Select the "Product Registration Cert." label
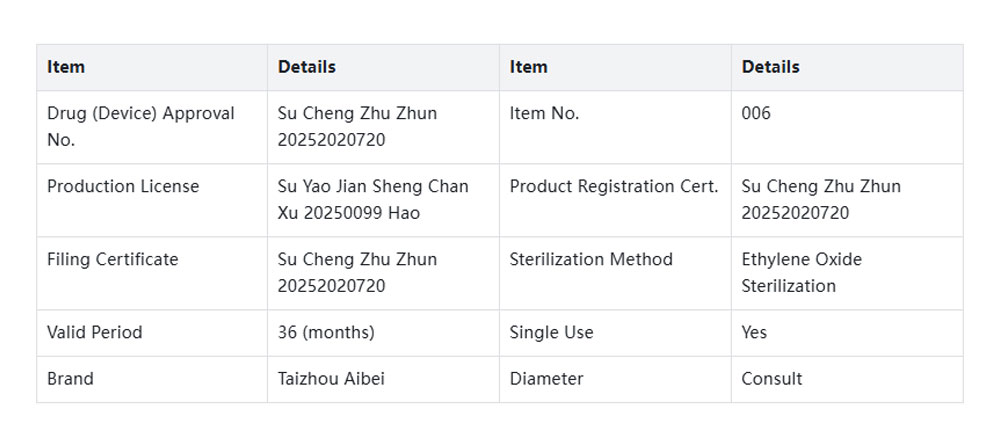Viewport: 1000px width, 448px height. point(613,186)
